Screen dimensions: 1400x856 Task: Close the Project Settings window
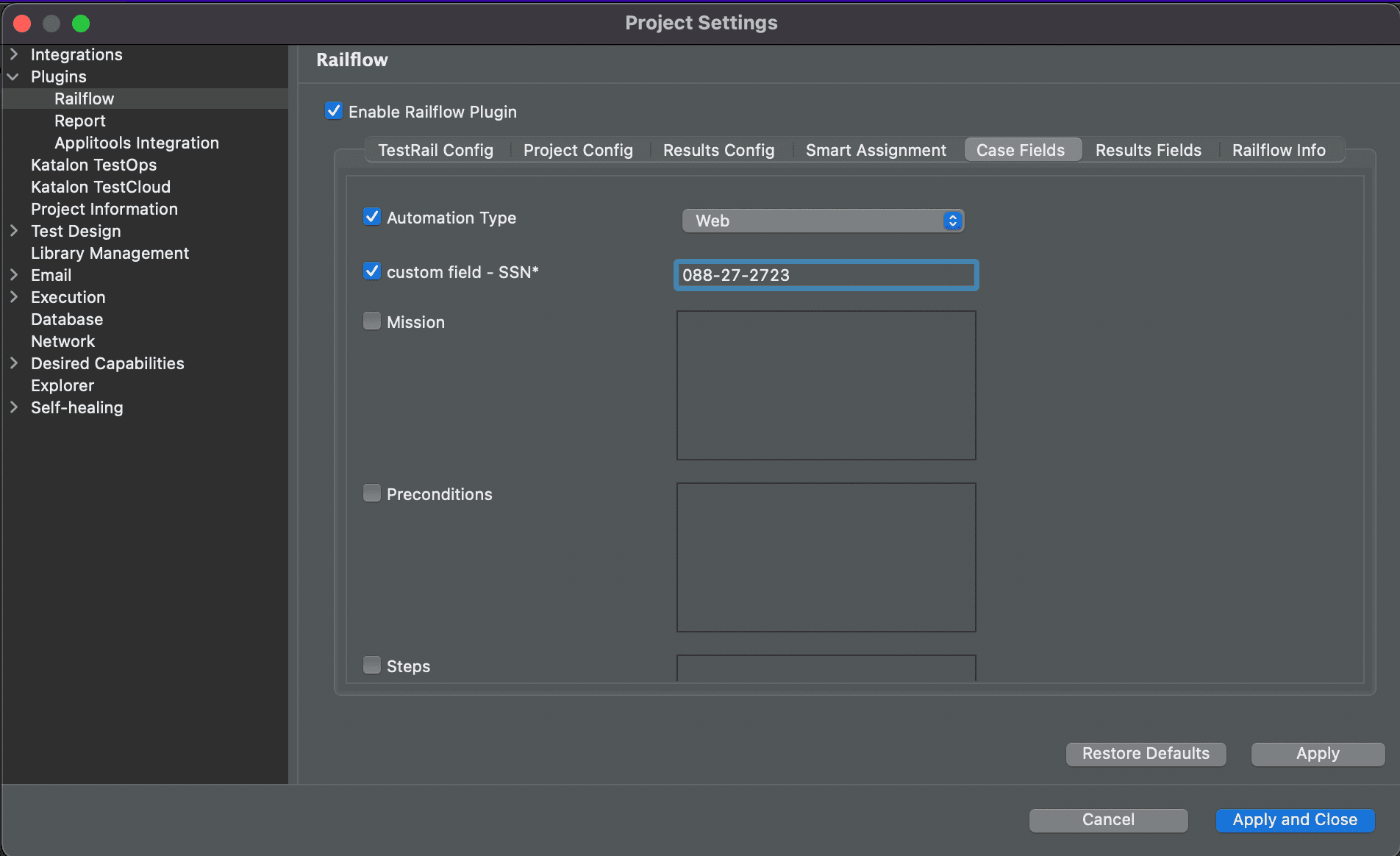coord(22,24)
